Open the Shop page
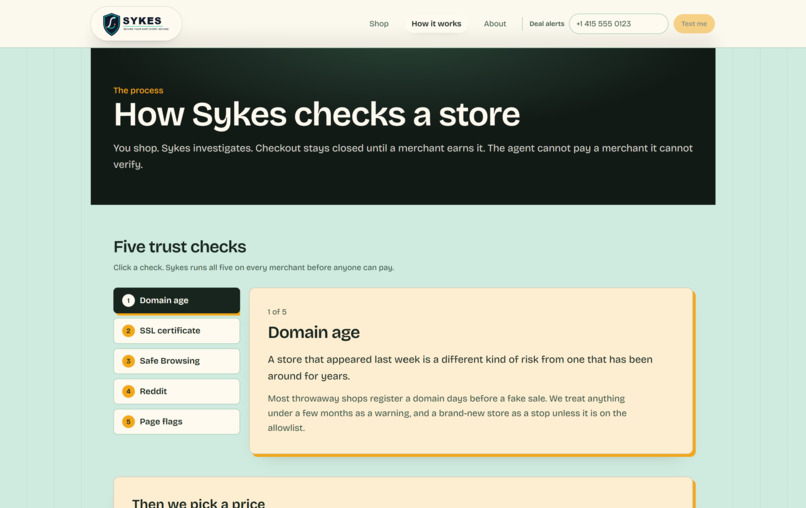The height and width of the screenshot is (508, 806). click(x=379, y=24)
